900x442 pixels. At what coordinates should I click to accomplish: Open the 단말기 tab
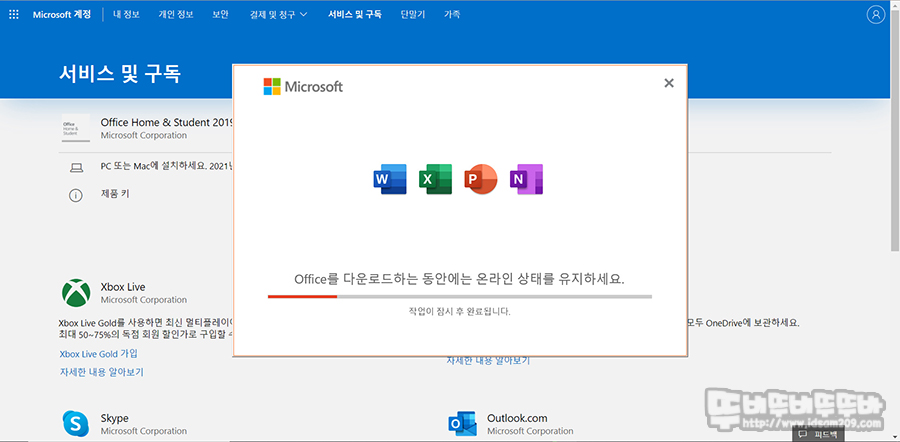413,15
